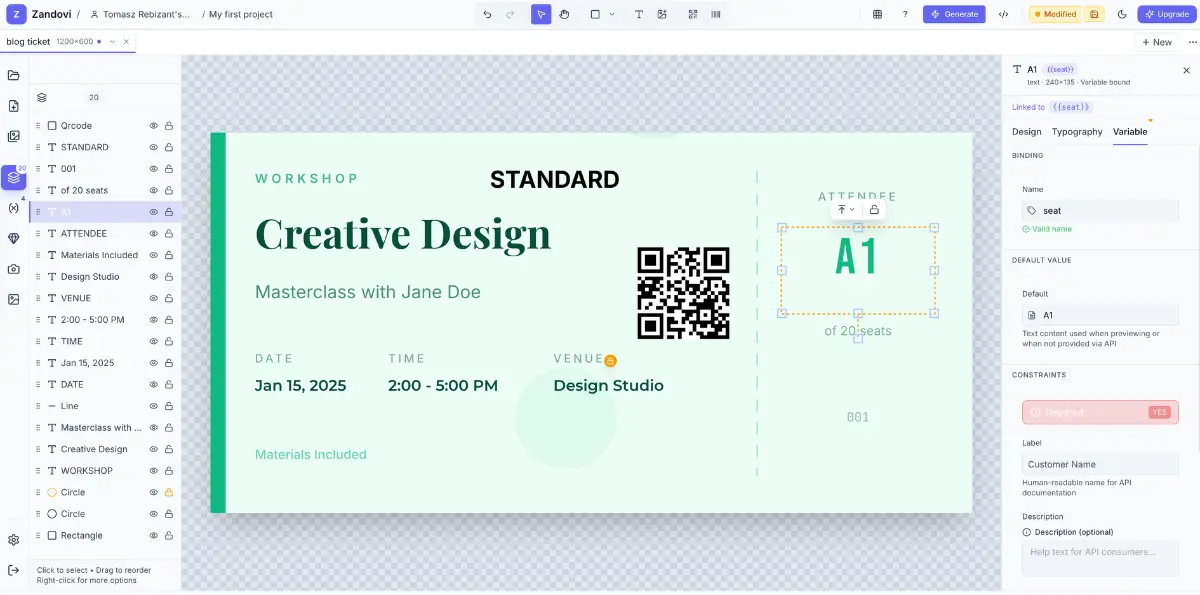Screen dimensions: 1200x595
Task: Open folder icon in left sidebar
Action: pyautogui.click(x=14, y=75)
